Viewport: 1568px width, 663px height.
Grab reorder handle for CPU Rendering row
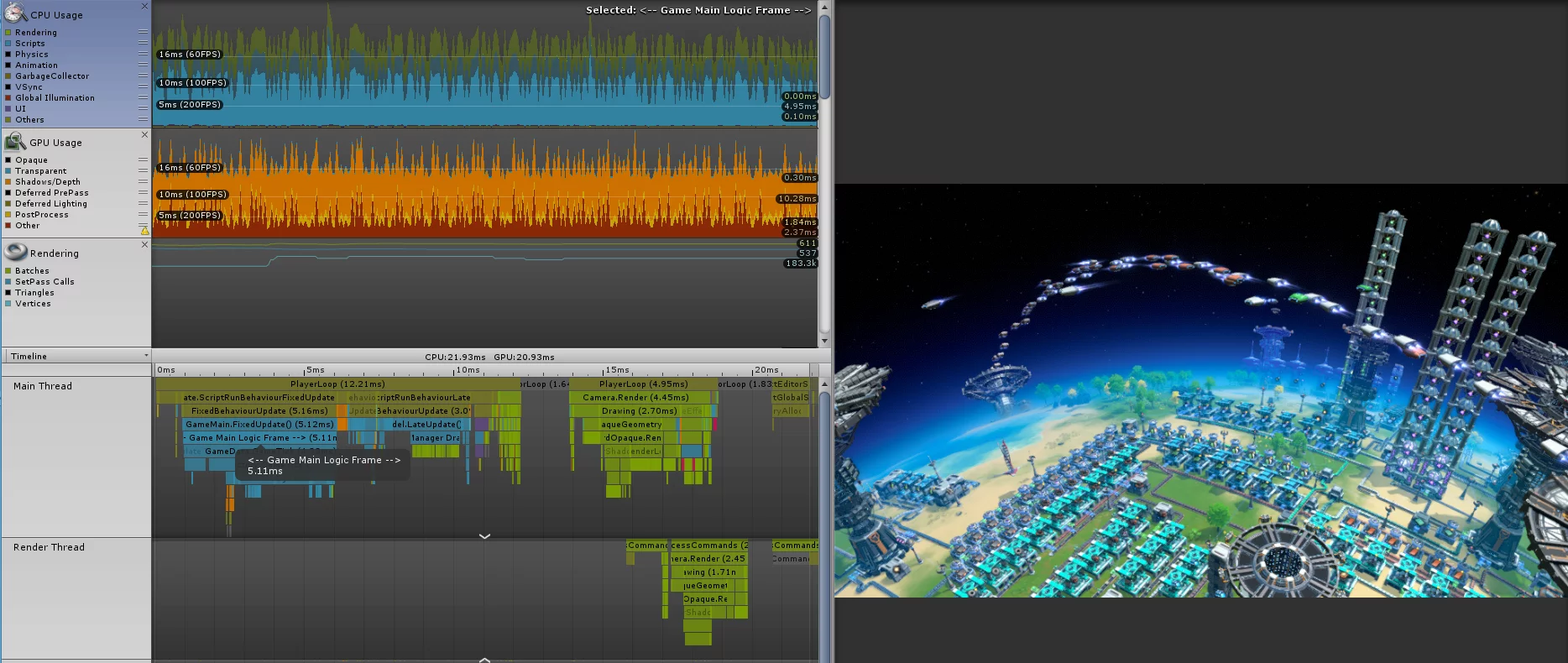pos(143,32)
